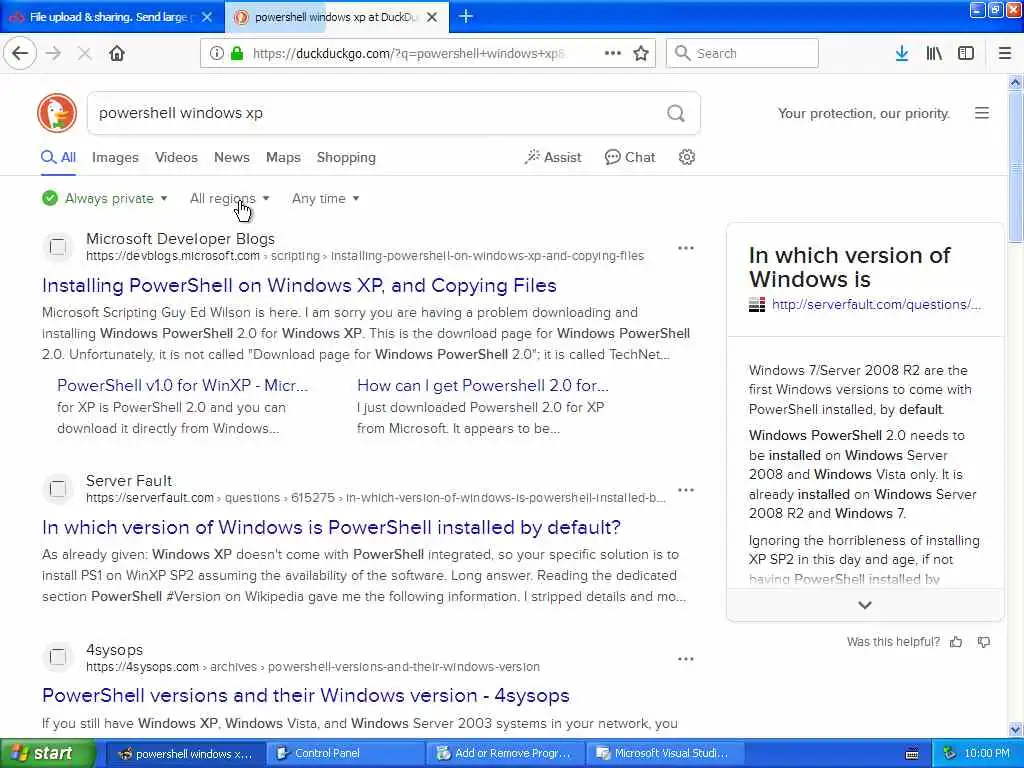The image size is (1024, 768).
Task: Click the browser Forward arrow
Action: (x=54, y=54)
